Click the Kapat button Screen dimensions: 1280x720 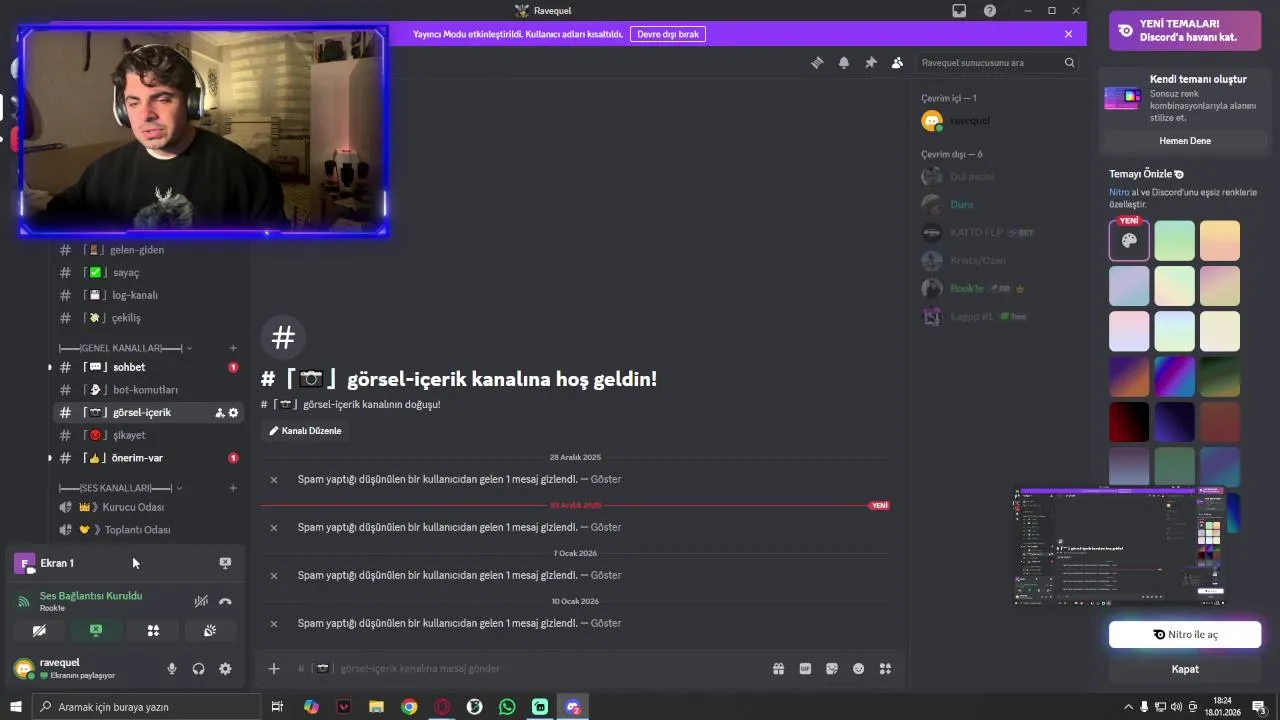[x=1185, y=669]
